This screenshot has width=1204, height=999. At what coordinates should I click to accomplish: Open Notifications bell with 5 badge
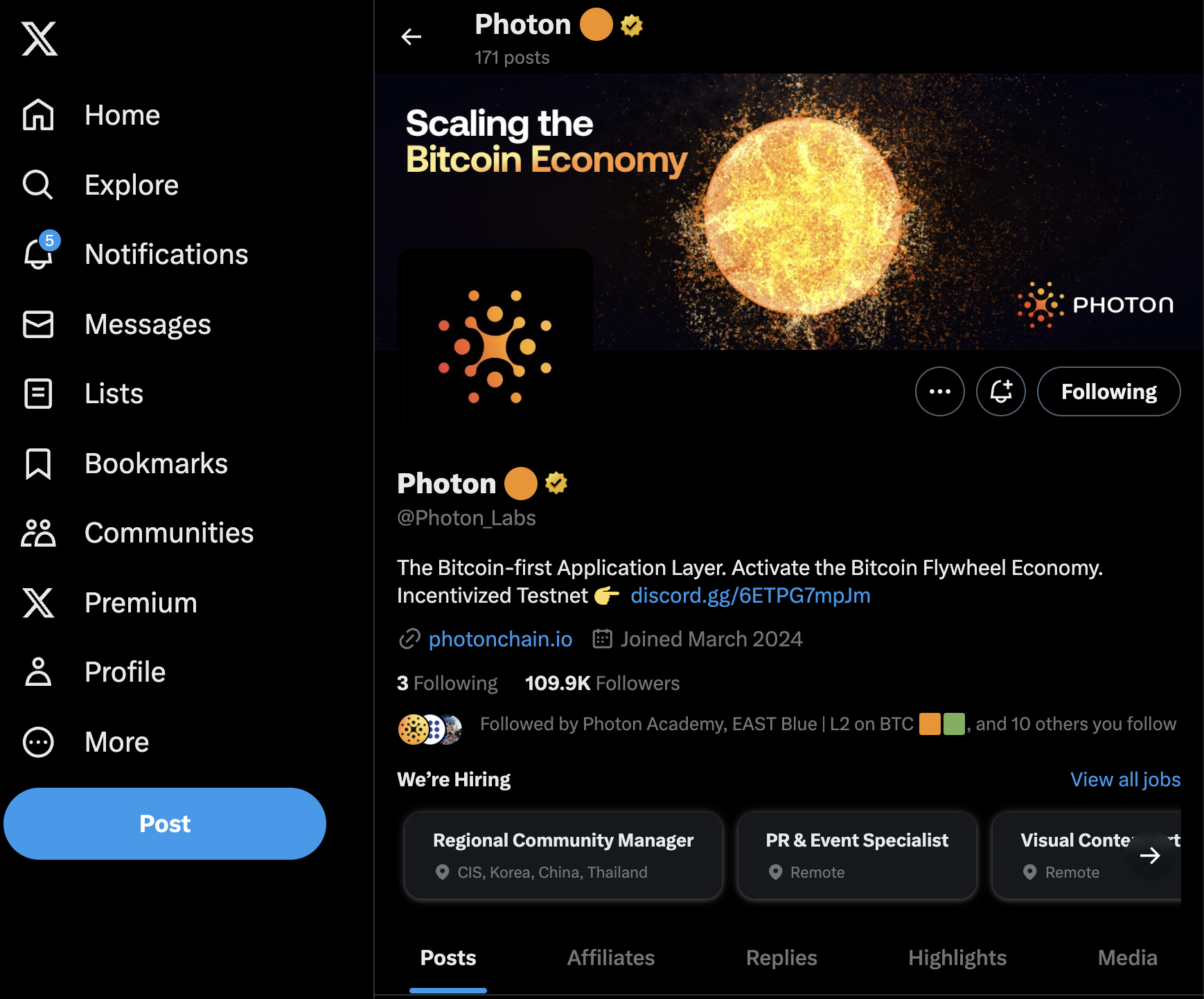click(x=39, y=254)
